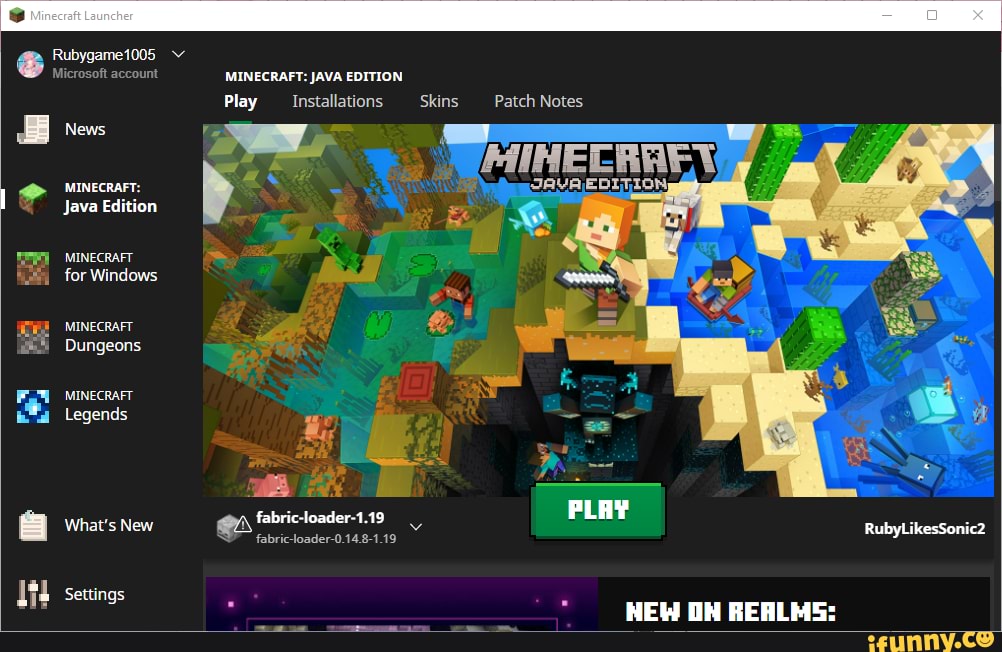The image size is (1002, 652).
Task: Click the RubyLikesSonic2 username
Action: coord(925,528)
